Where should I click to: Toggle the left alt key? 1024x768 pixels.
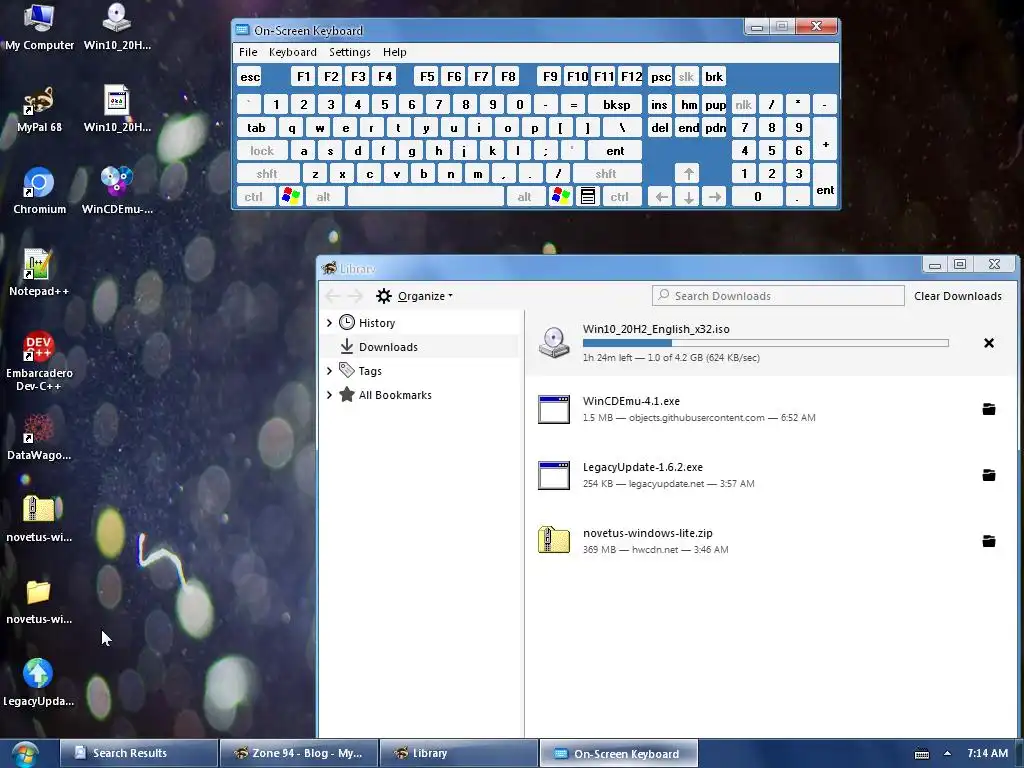coord(323,197)
